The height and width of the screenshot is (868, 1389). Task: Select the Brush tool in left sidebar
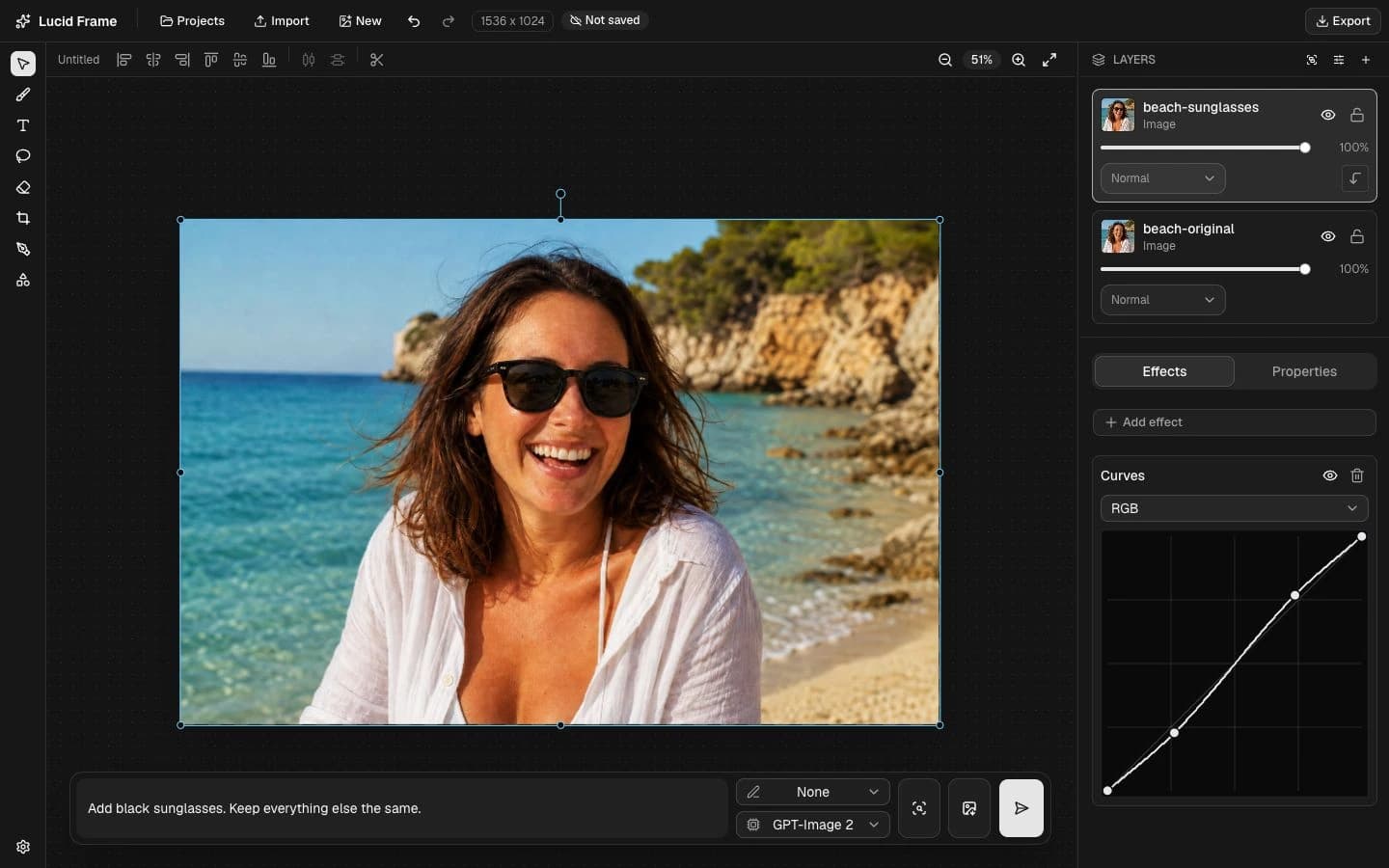tap(23, 95)
